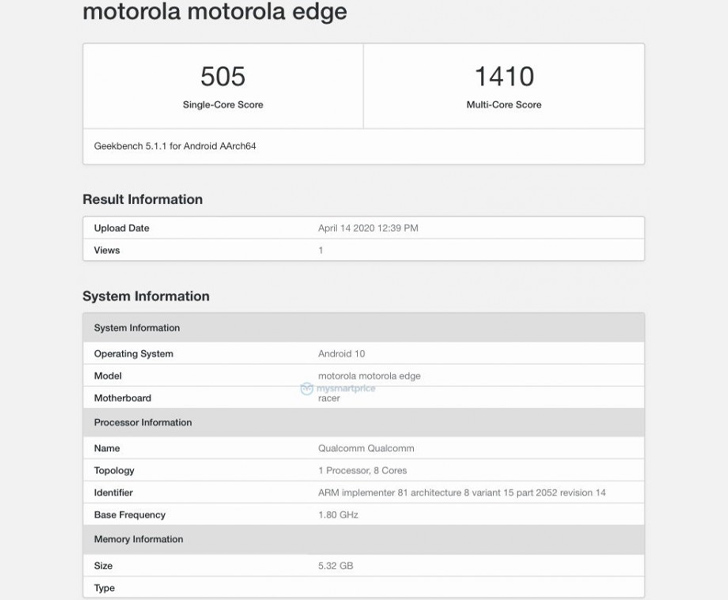Screen dimensions: 728x600
Task: Click the motorola motorola edge page title
Action: pos(215,13)
